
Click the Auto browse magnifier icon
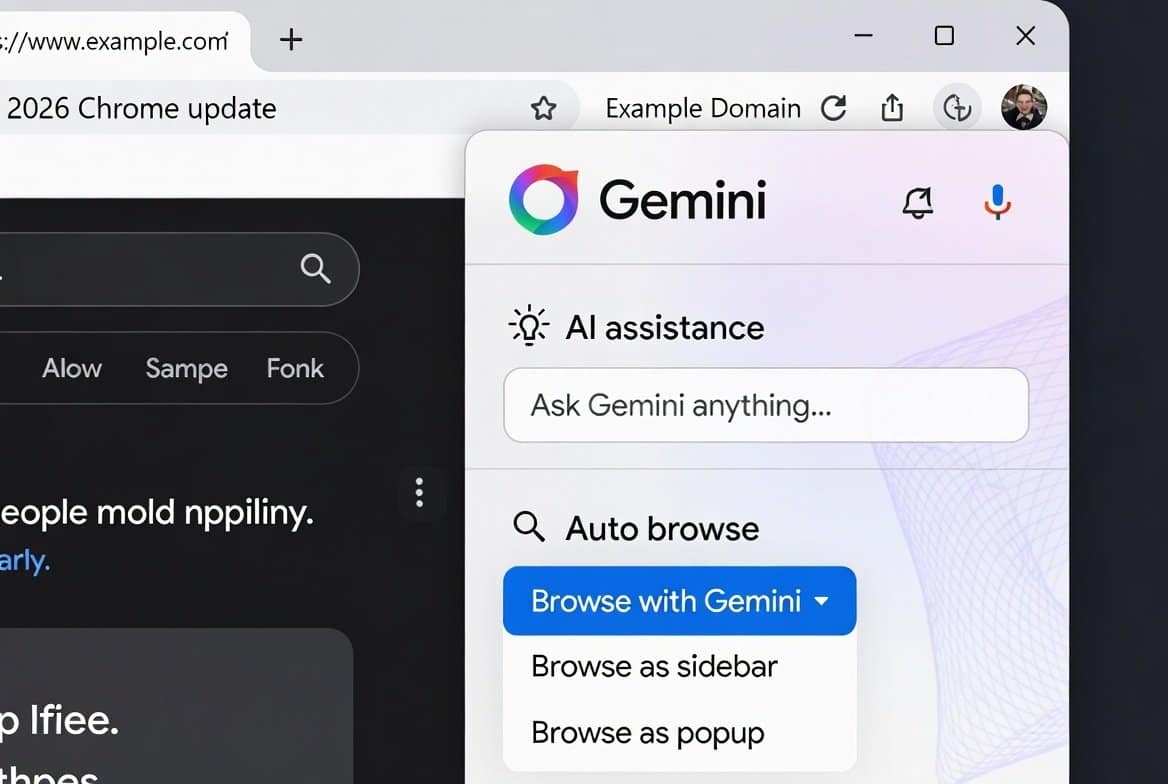529,528
